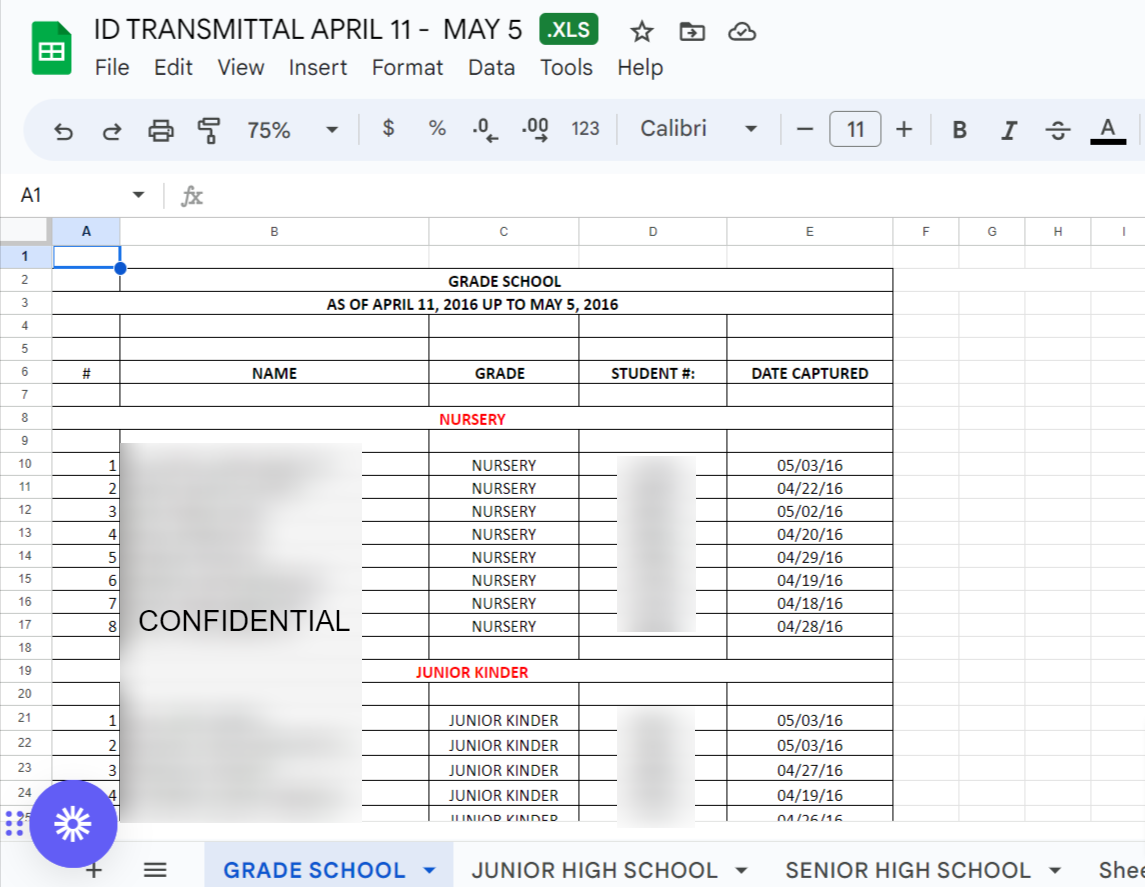Switch to JUNIOR HIGH SCHOOL sheet tab
Screen dimensions: 1145x887
pyautogui.click(x=594, y=869)
